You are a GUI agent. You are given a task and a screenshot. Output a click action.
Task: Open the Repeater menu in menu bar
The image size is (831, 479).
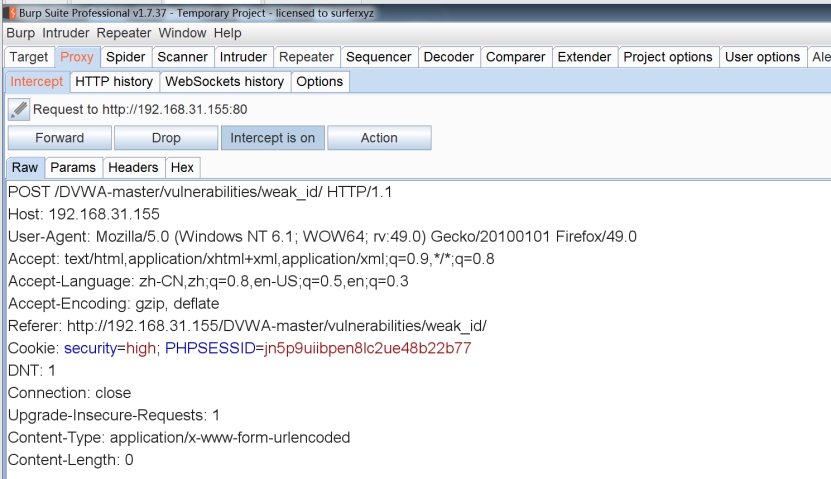pyautogui.click(x=123, y=33)
